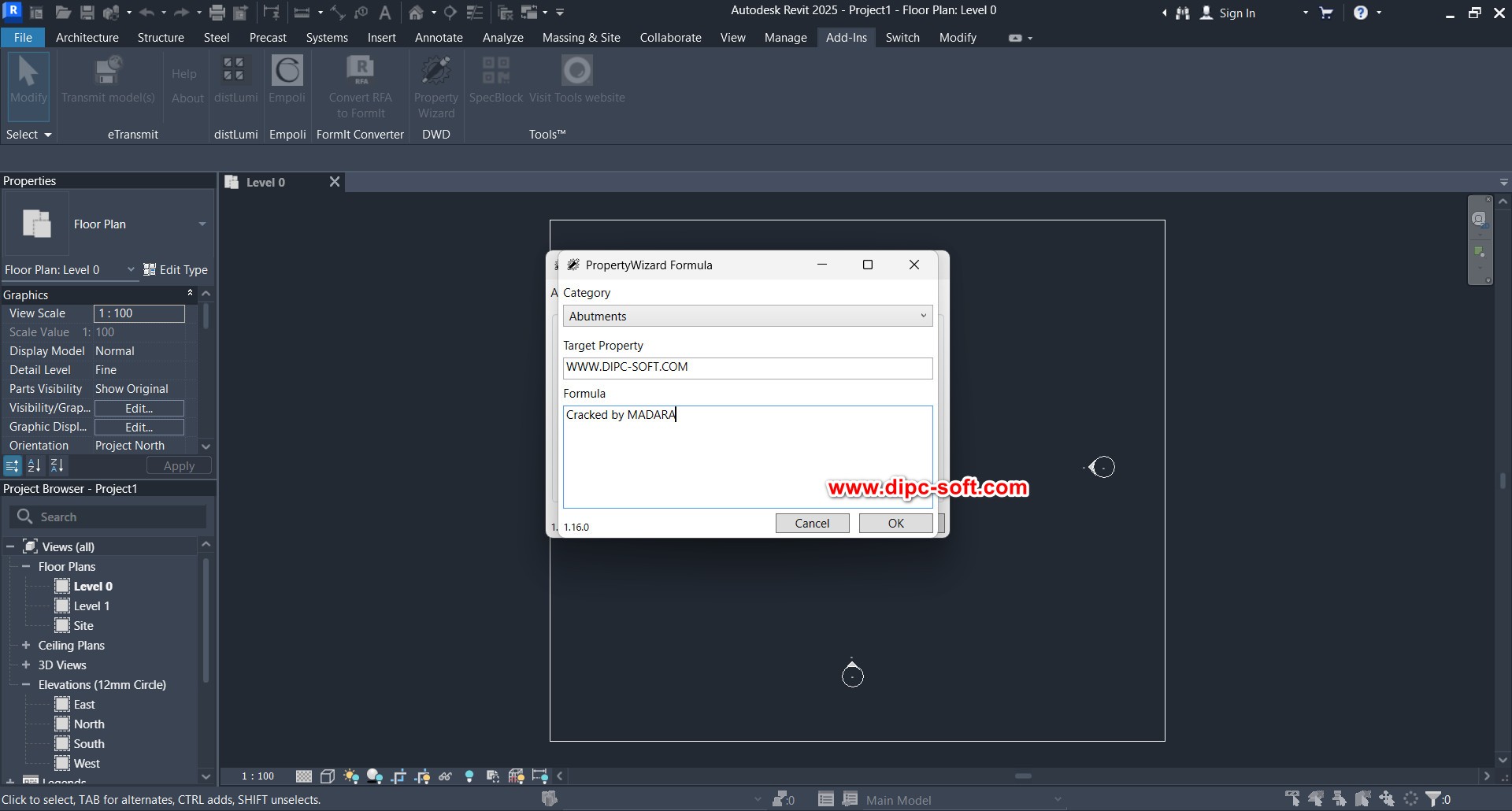
Task: Open the Property Wizard tool
Action: point(435,87)
